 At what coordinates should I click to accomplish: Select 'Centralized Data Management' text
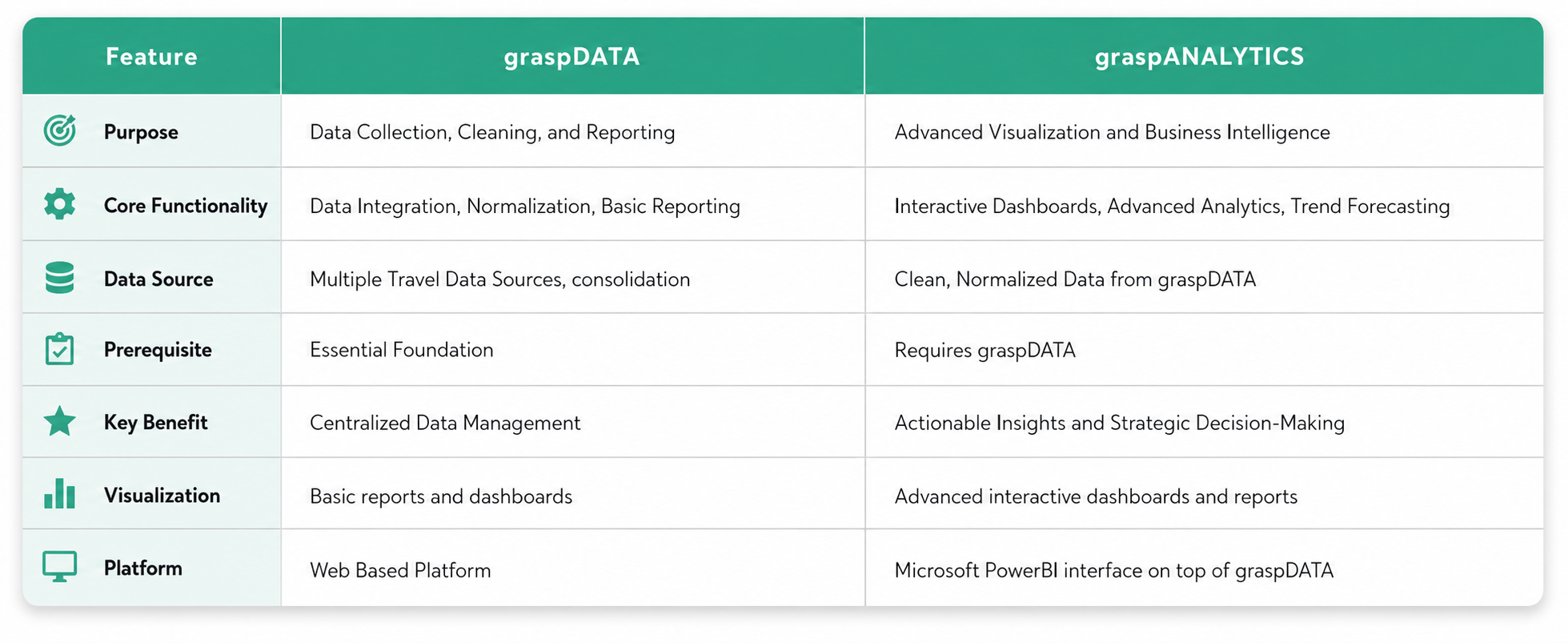[x=445, y=423]
